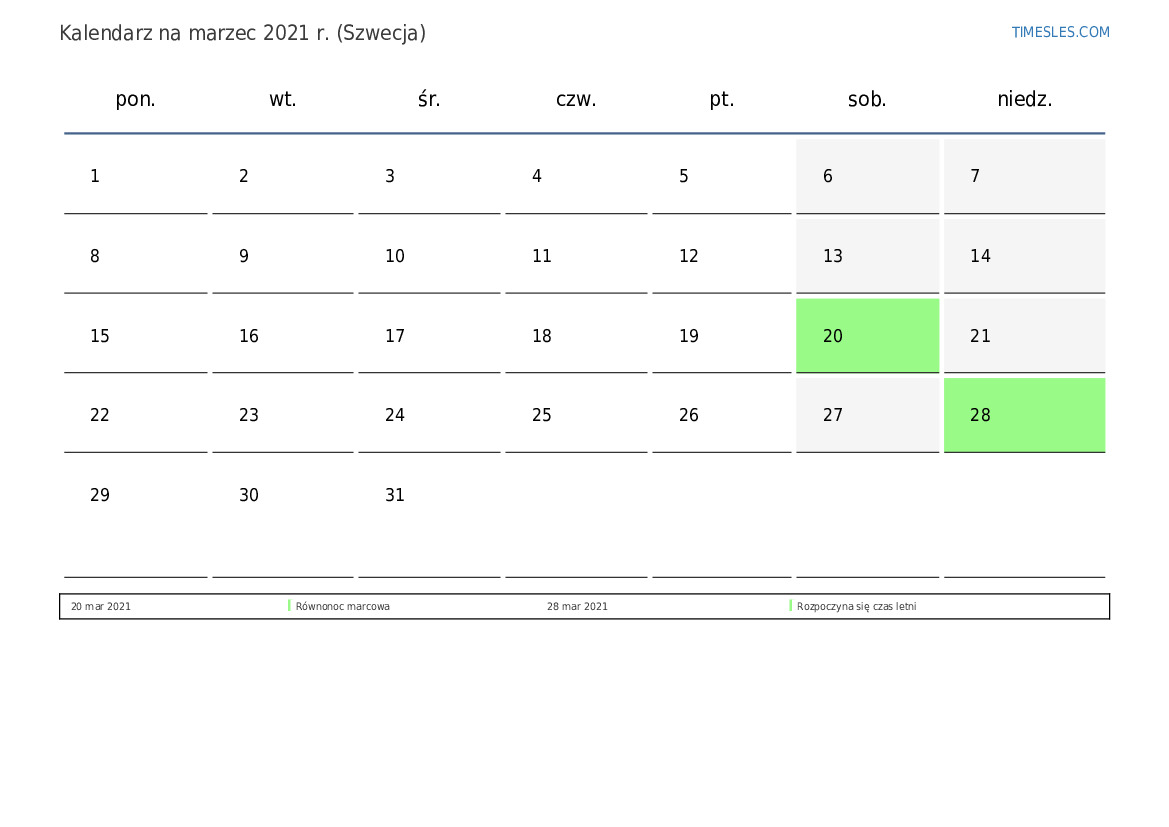The width and height of the screenshot is (1169, 827).
Task: Select the 'śr.' weekday header
Action: click(x=429, y=99)
